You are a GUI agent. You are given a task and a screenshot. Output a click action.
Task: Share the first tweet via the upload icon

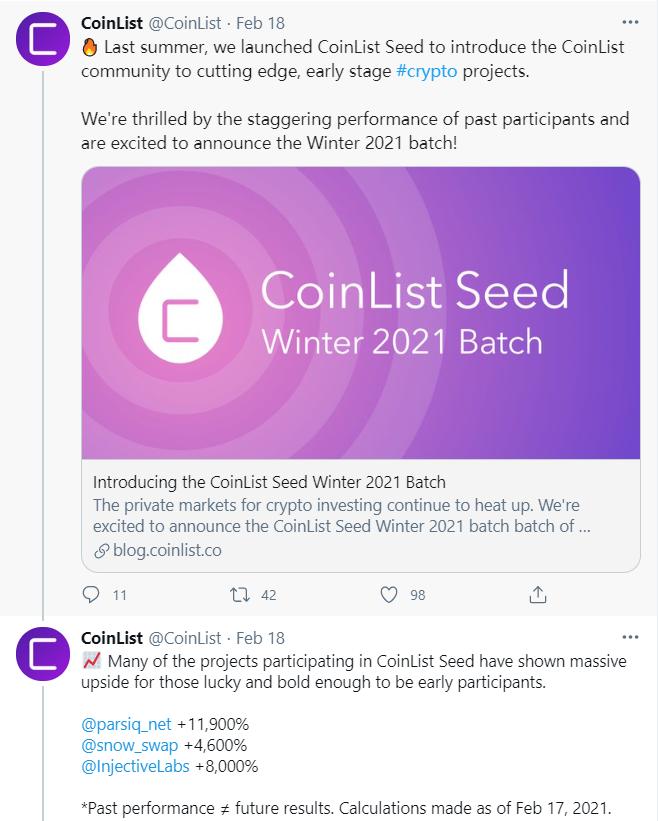coord(537,594)
